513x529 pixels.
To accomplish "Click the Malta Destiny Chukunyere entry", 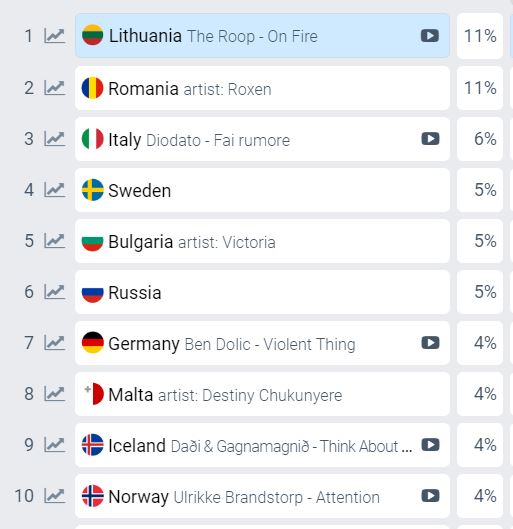I will [x=262, y=394].
